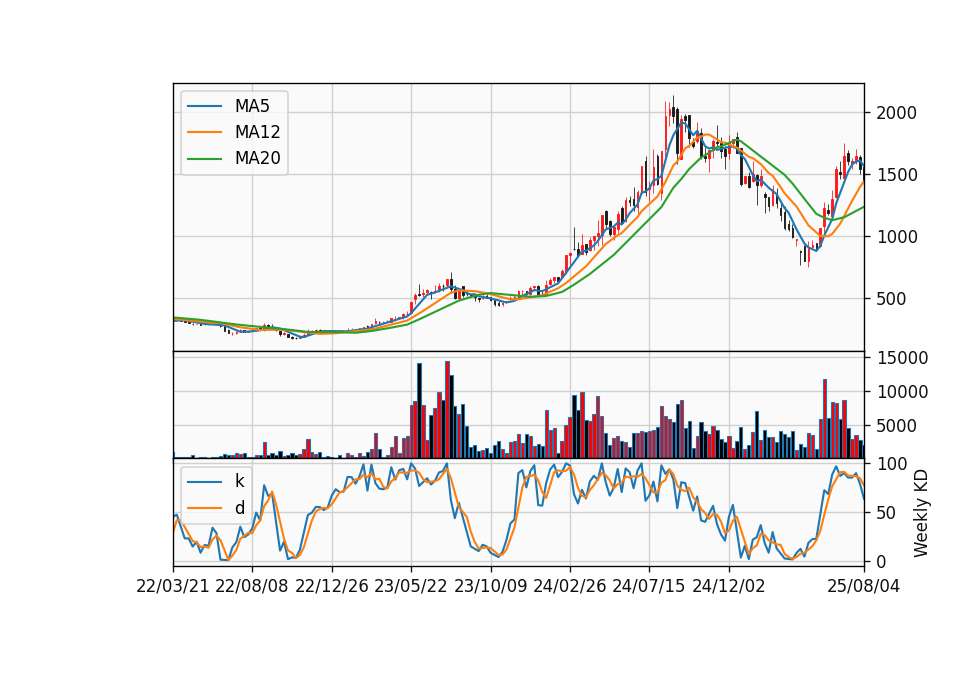
Task: Click the MA20 legend label
Action: pos(257,158)
